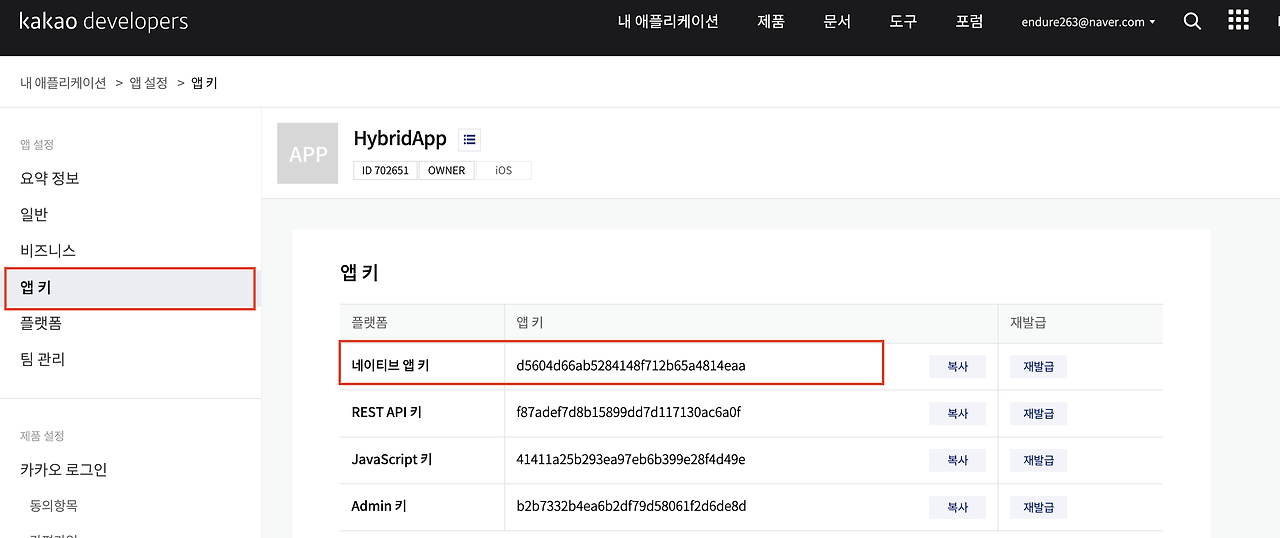Open the apps grid icon
1280x538 pixels.
1238,21
